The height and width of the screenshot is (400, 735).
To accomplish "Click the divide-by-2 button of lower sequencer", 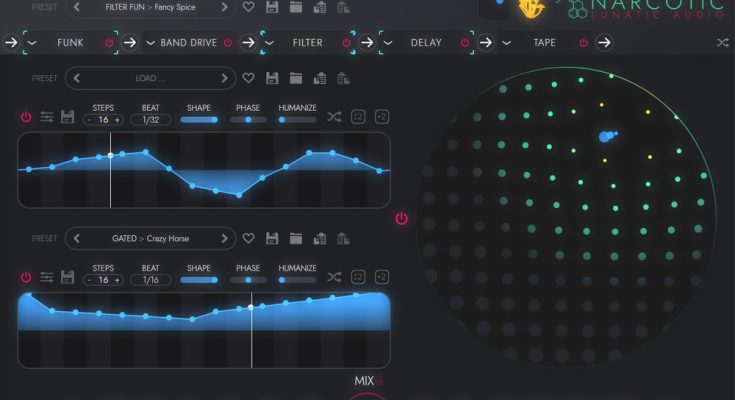I will (358, 277).
